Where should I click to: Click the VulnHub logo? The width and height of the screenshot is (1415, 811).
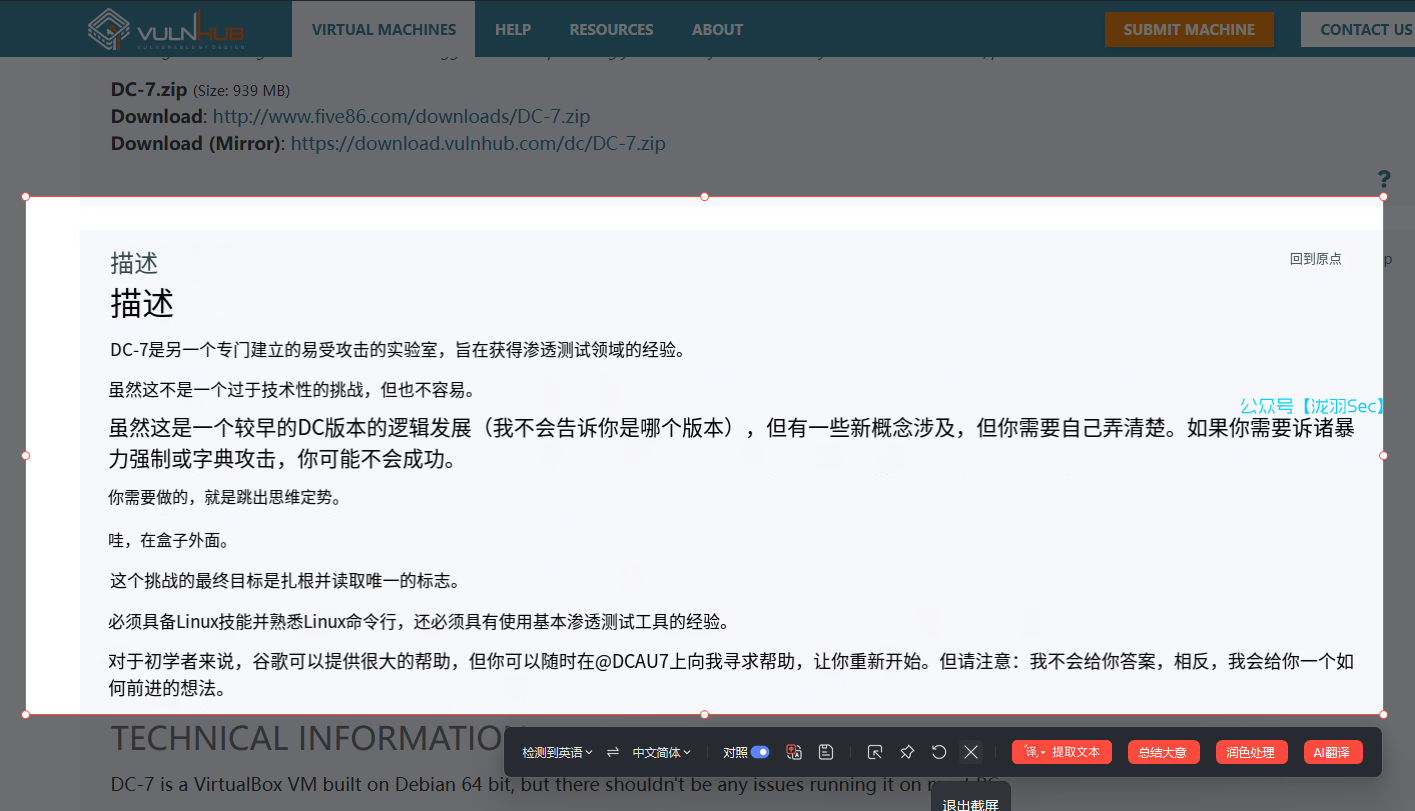[166, 29]
